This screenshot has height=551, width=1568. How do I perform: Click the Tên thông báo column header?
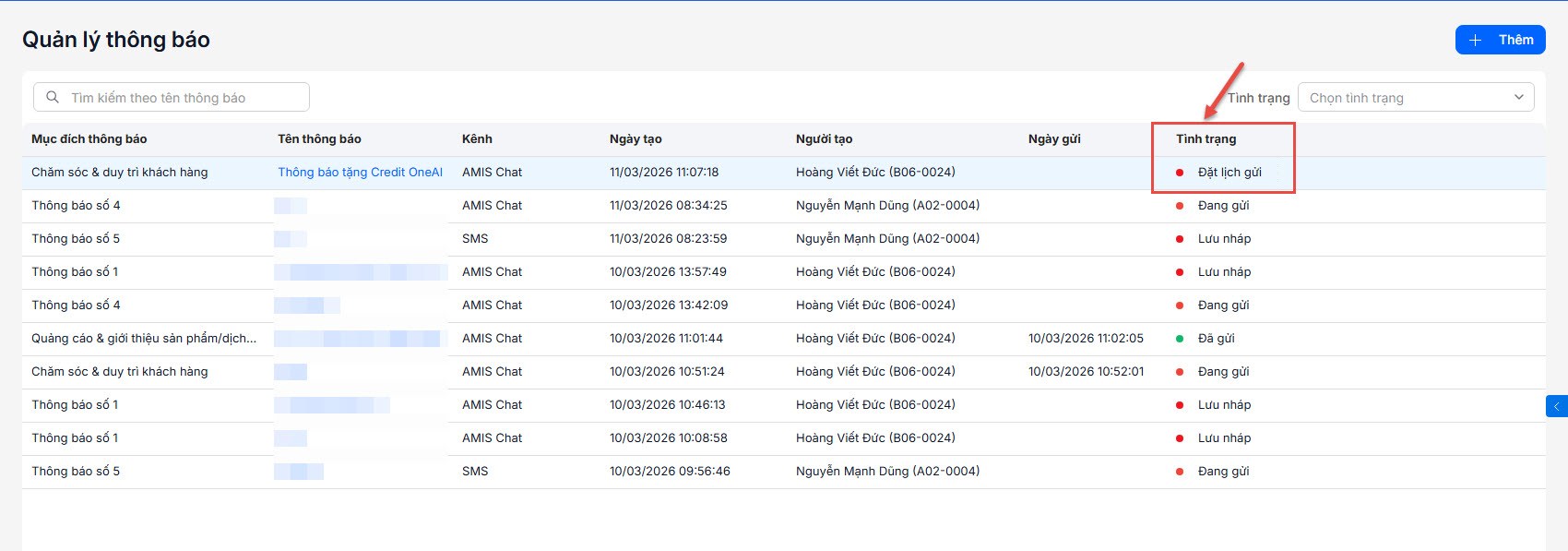coord(319,139)
